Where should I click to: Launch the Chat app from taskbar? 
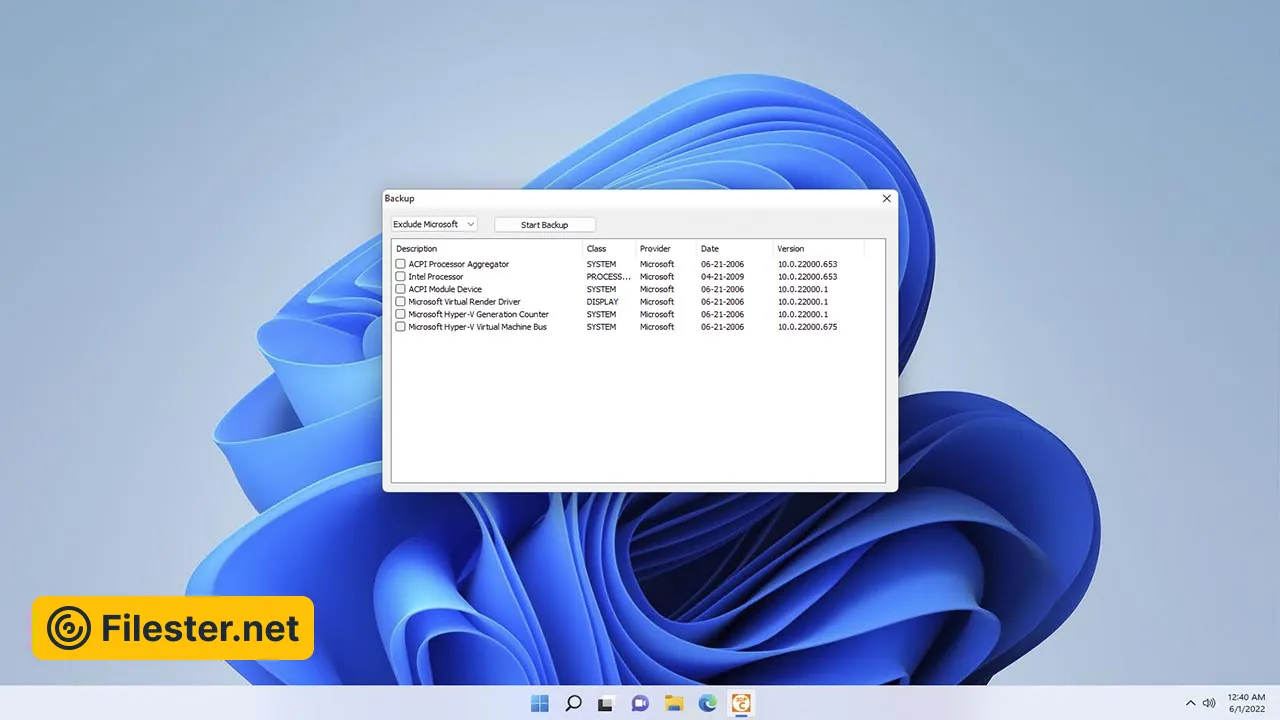(x=640, y=703)
